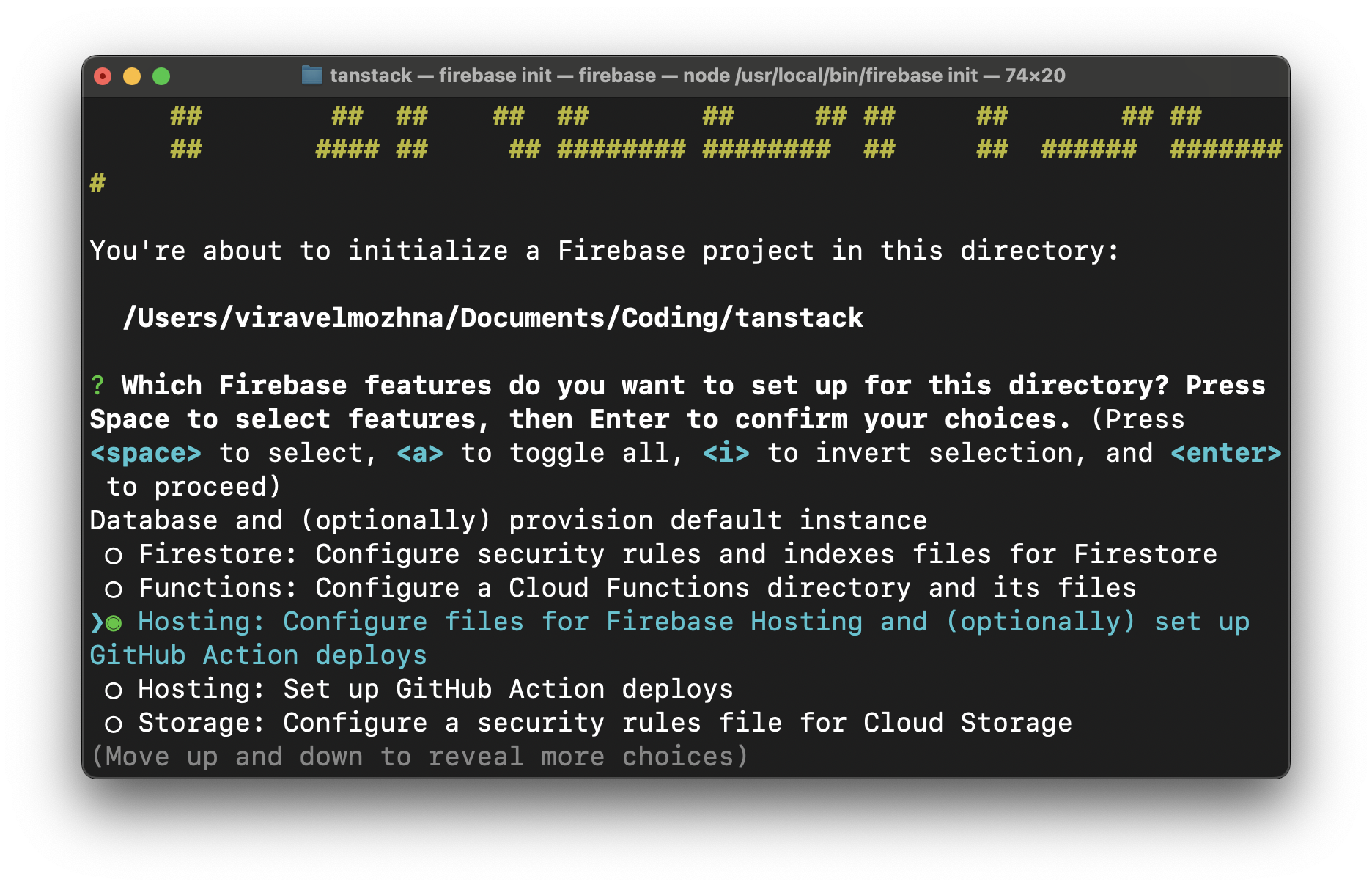The width and height of the screenshot is (1372, 887).
Task: Click the cyan <space> hint text
Action: point(145,452)
